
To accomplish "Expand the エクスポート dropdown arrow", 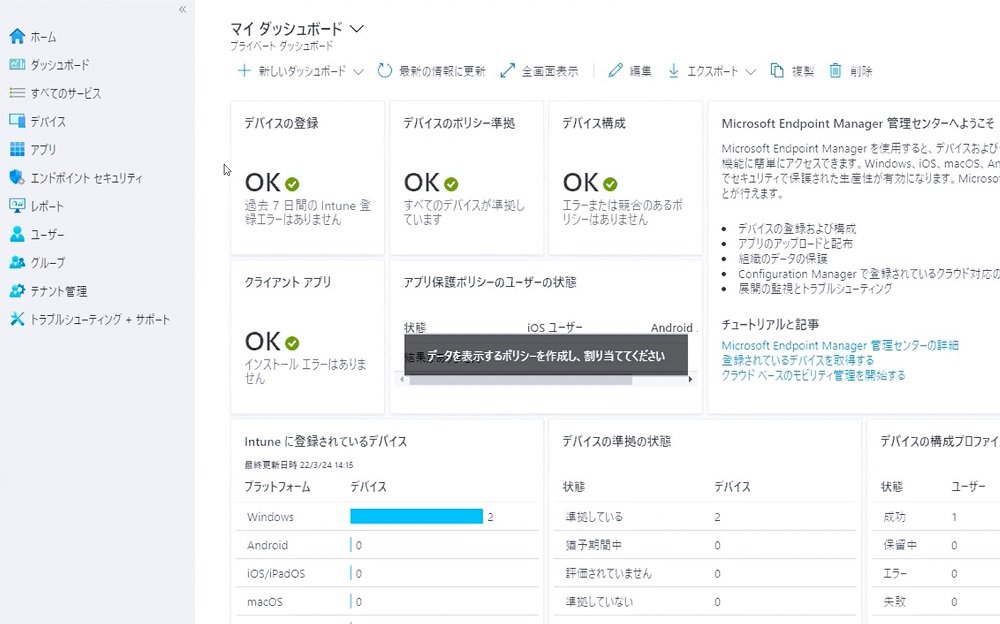I will [751, 72].
